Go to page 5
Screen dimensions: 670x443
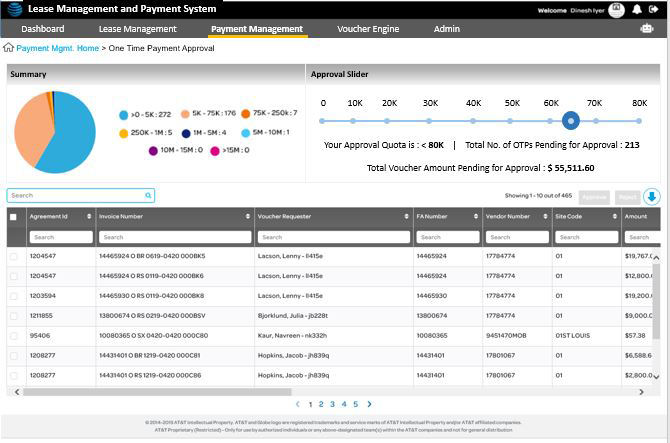click(x=355, y=404)
